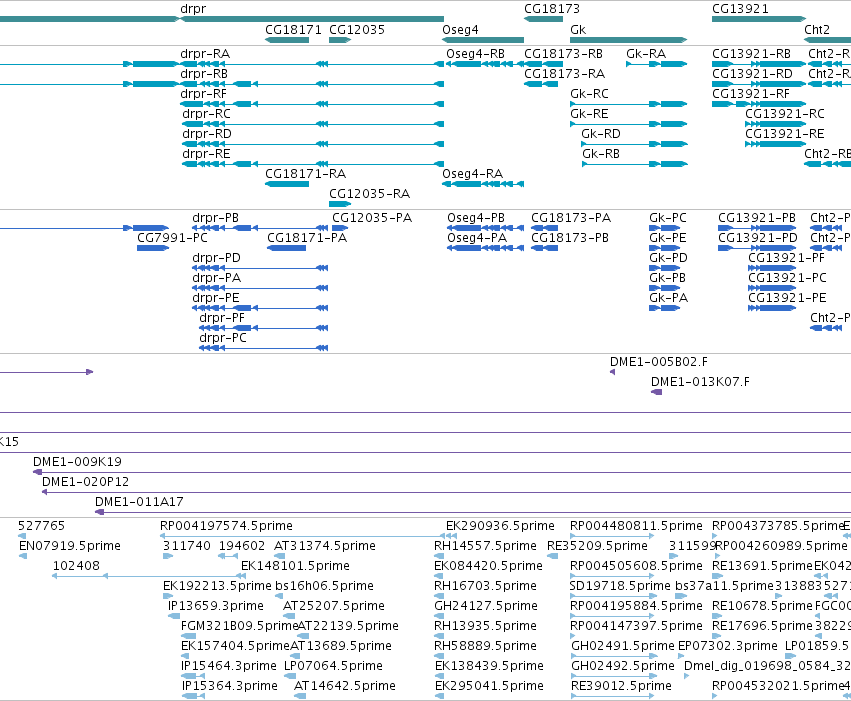The width and height of the screenshot is (851, 701).
Task: Click the CG18173-RB transcript label
Action: point(563,54)
